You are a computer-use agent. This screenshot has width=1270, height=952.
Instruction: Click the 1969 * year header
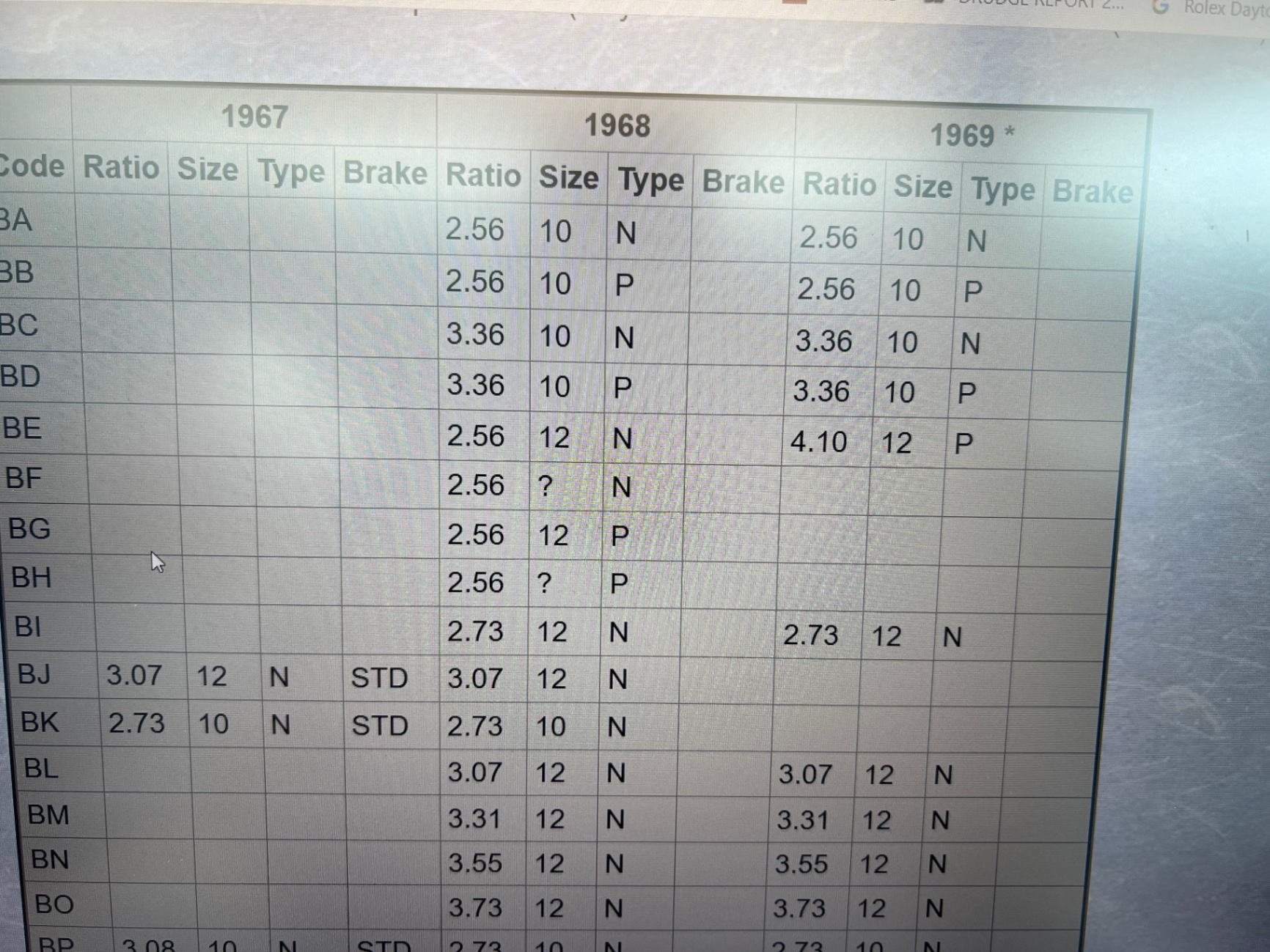click(972, 136)
